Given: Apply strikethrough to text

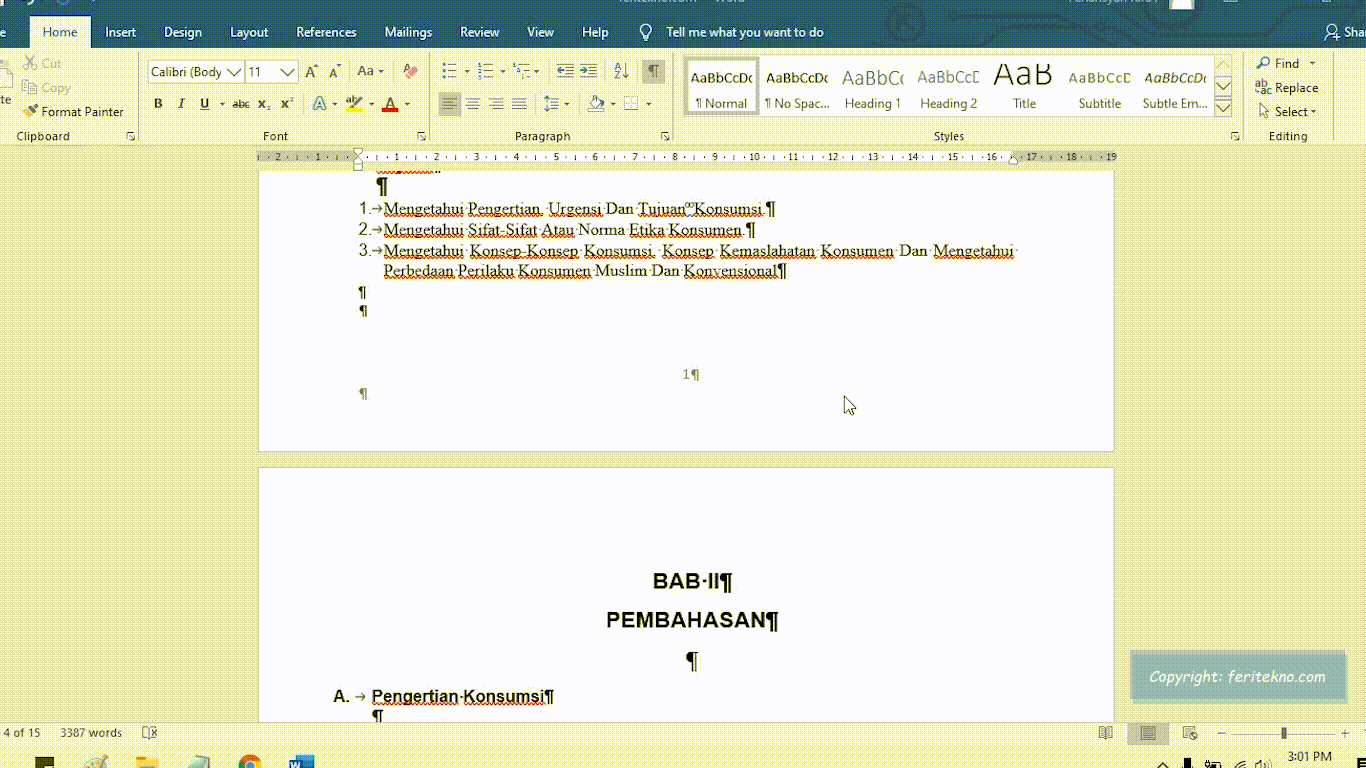Looking at the screenshot, I should tap(241, 104).
